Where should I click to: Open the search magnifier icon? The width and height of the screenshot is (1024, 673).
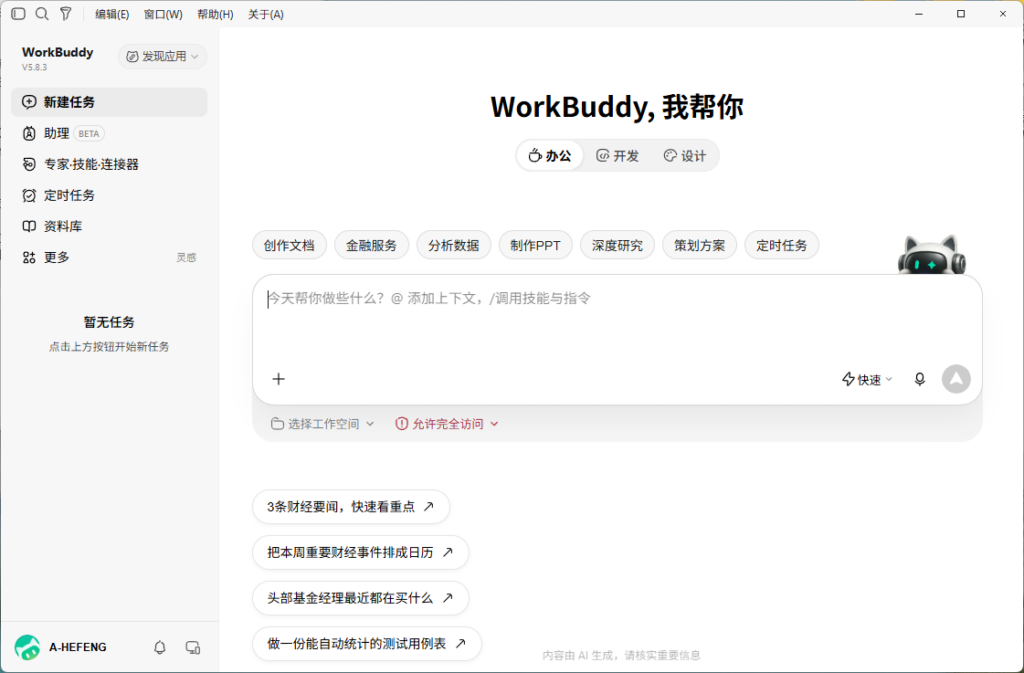(x=42, y=14)
